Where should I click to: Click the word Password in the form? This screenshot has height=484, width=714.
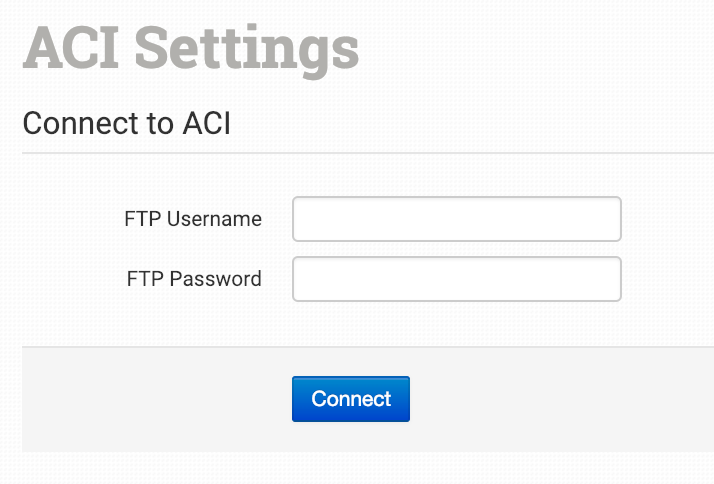(x=216, y=279)
